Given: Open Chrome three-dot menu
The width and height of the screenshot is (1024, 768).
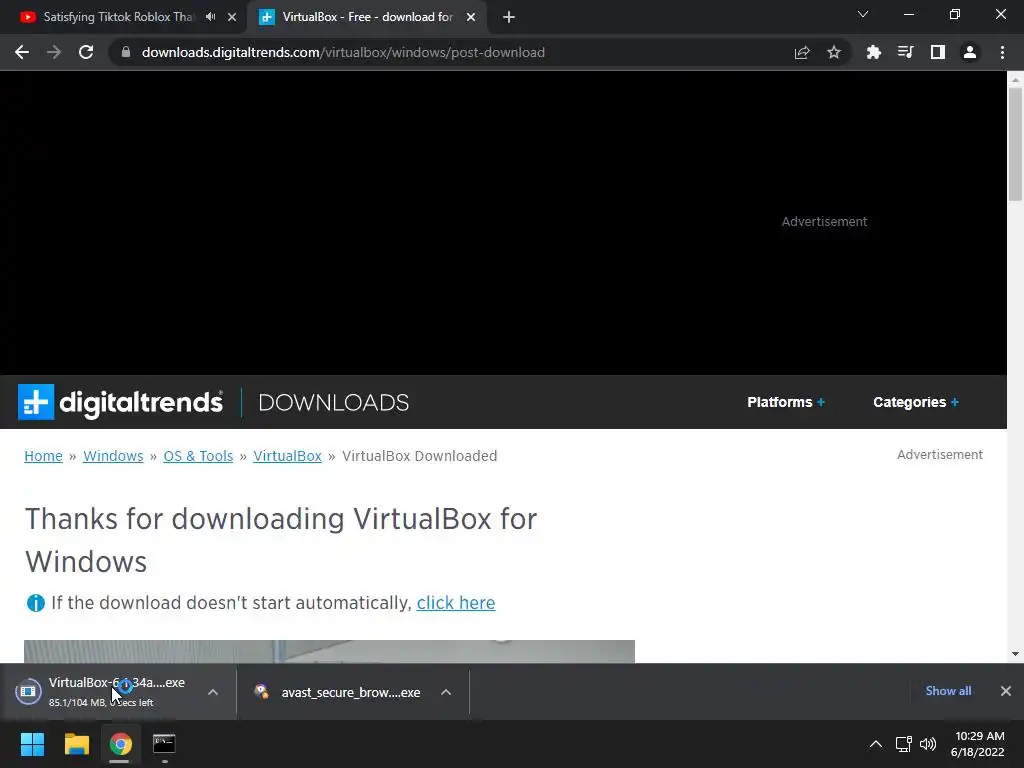Looking at the screenshot, I should pos(1002,52).
